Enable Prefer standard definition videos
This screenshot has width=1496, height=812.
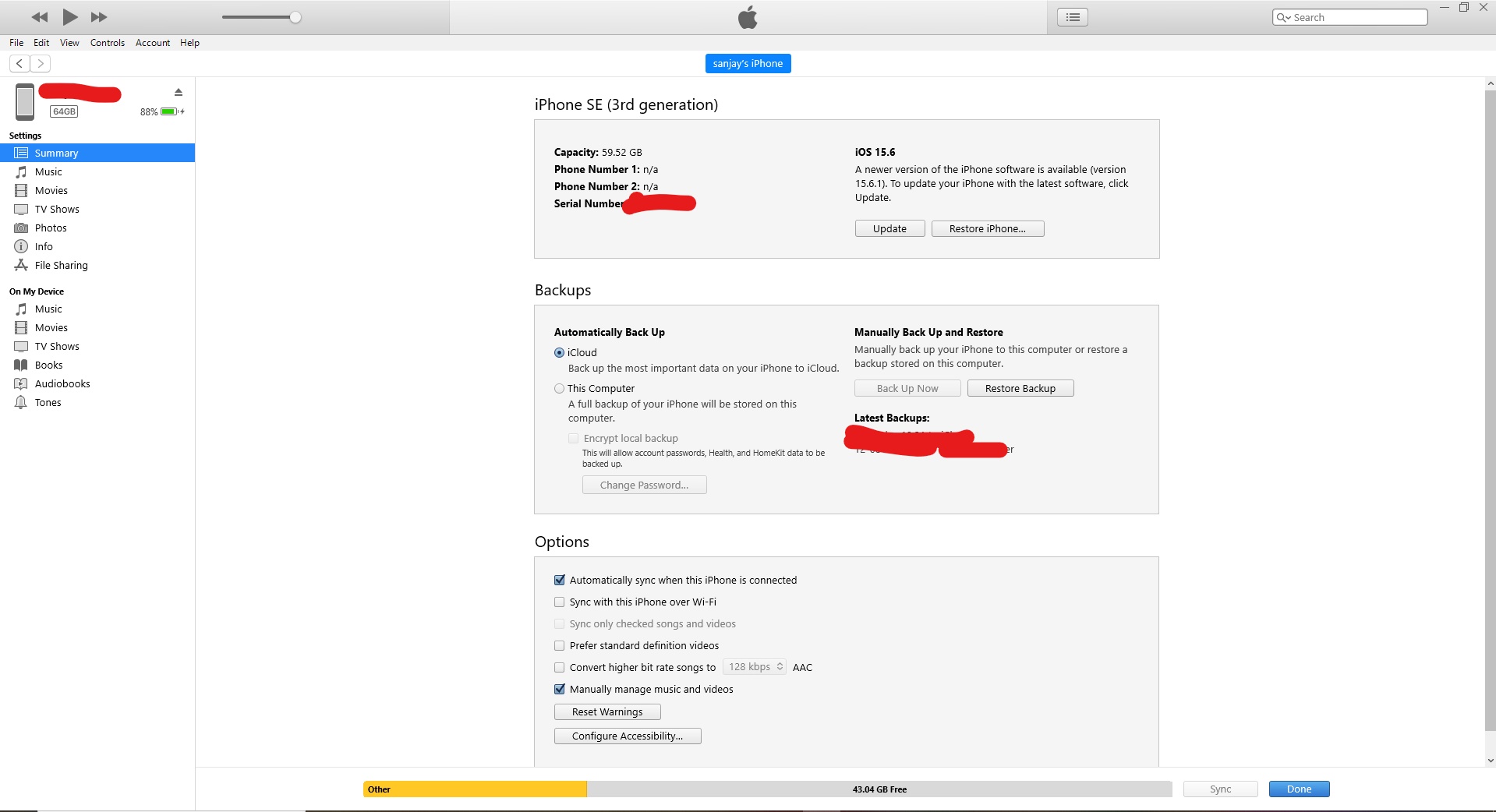click(559, 645)
